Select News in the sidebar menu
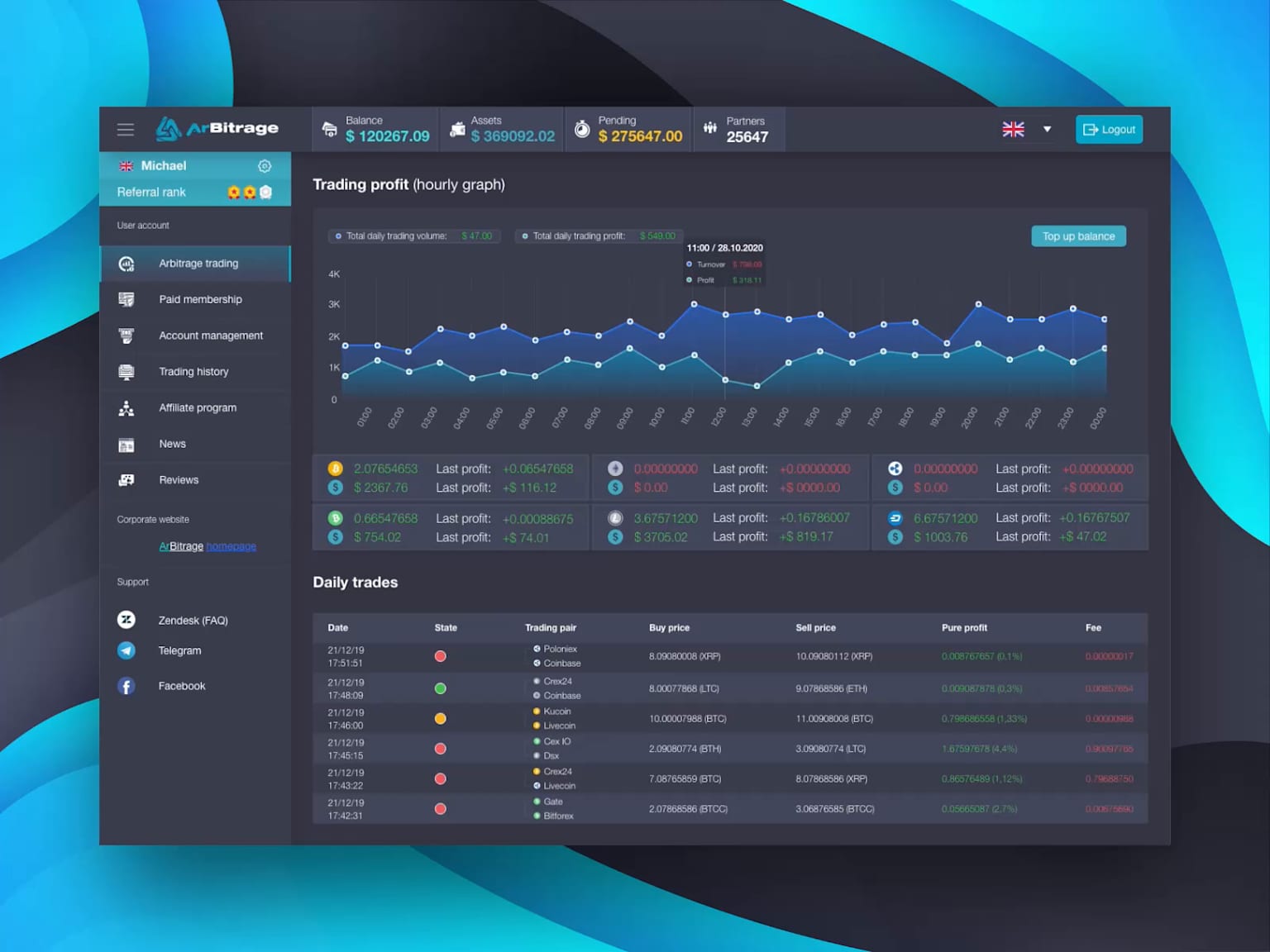Viewport: 1270px width, 952px height. [x=172, y=444]
